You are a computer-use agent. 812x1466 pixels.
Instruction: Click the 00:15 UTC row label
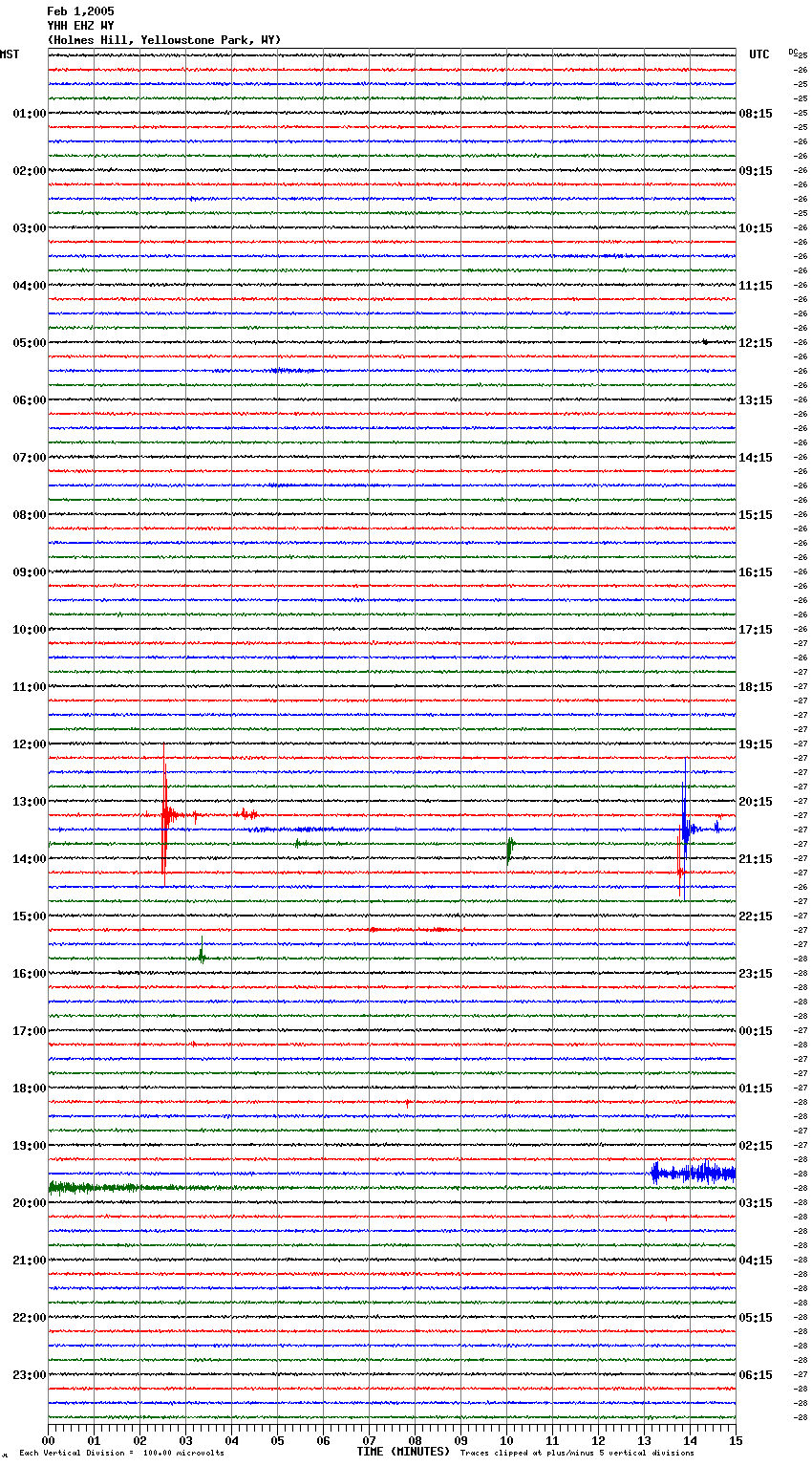pyautogui.click(x=756, y=1031)
